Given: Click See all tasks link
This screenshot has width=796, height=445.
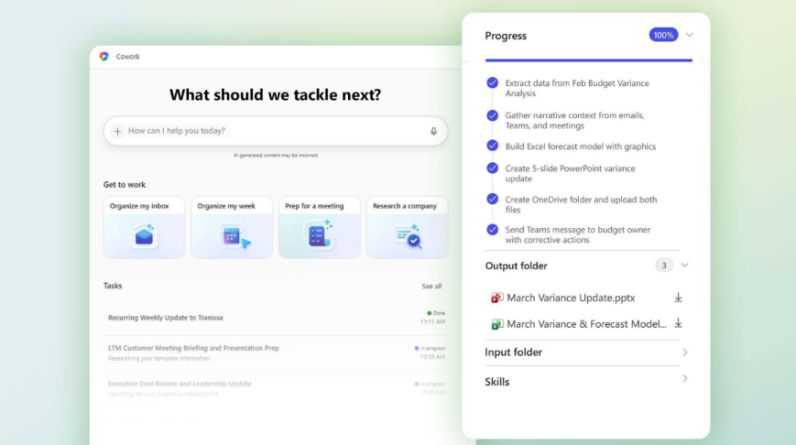Looking at the screenshot, I should 431,286.
